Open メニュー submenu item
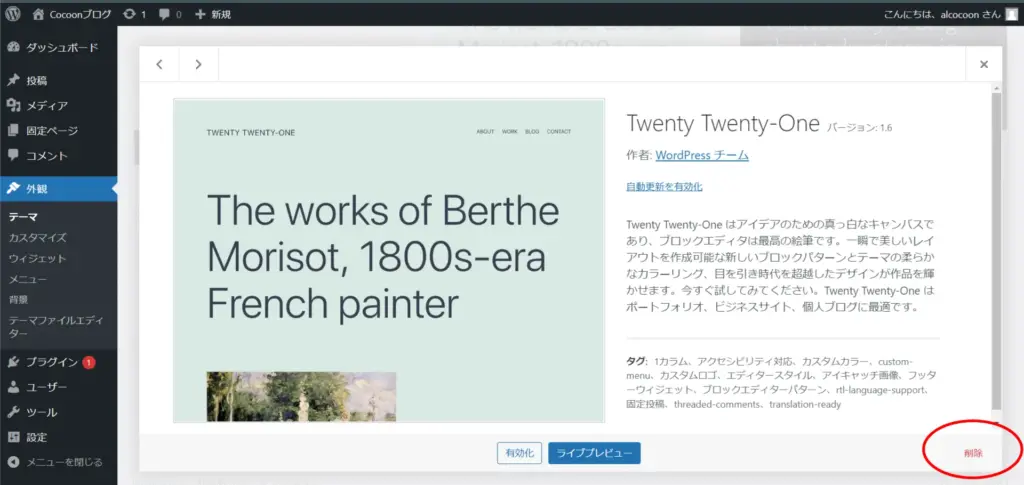Viewport: 1024px width, 485px height. click(27, 279)
